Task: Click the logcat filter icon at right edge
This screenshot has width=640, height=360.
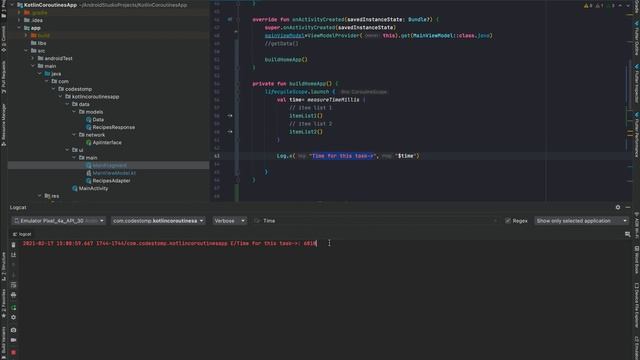Action: (x=627, y=234)
